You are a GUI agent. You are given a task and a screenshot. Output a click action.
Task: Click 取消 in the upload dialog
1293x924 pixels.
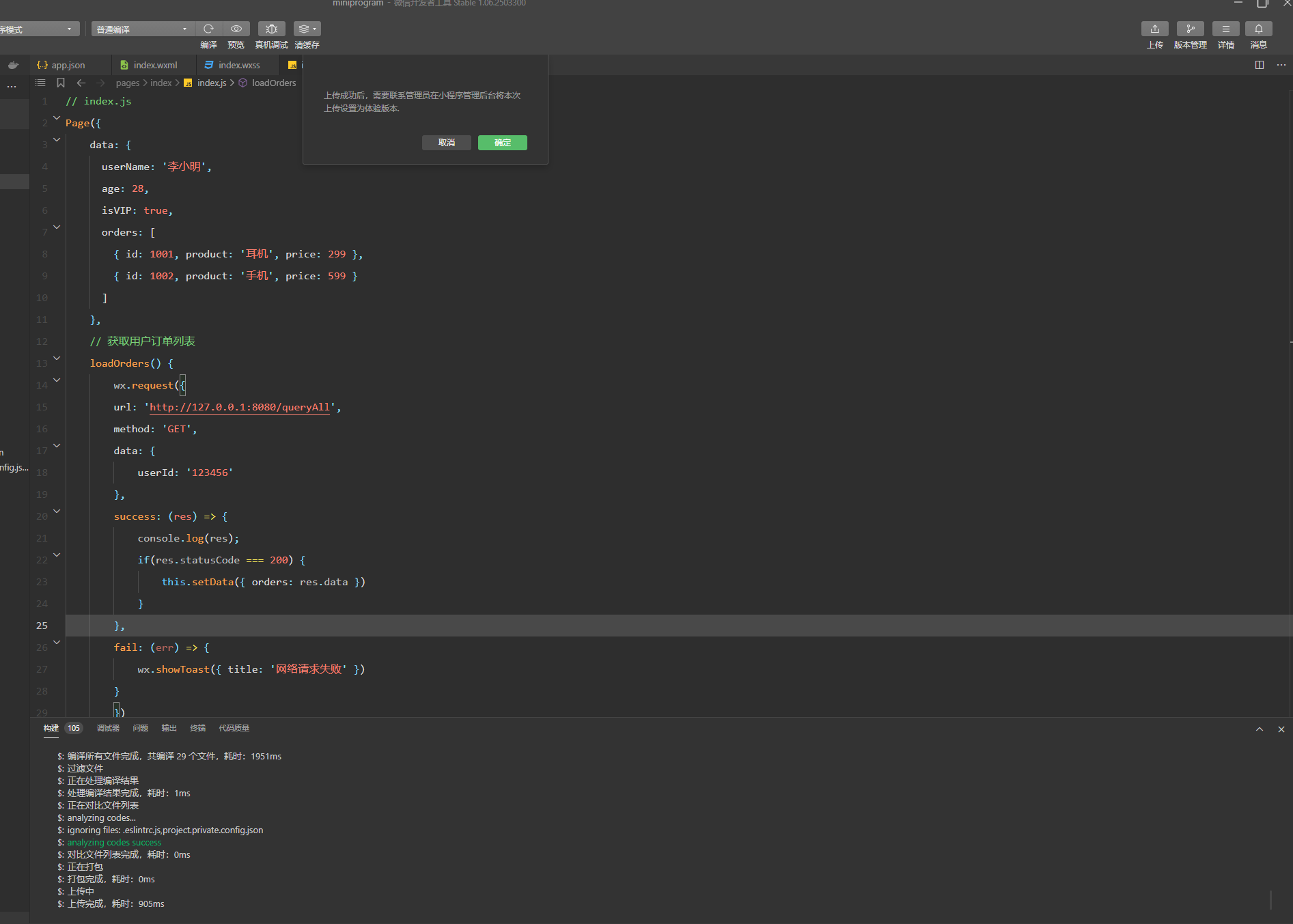point(447,143)
